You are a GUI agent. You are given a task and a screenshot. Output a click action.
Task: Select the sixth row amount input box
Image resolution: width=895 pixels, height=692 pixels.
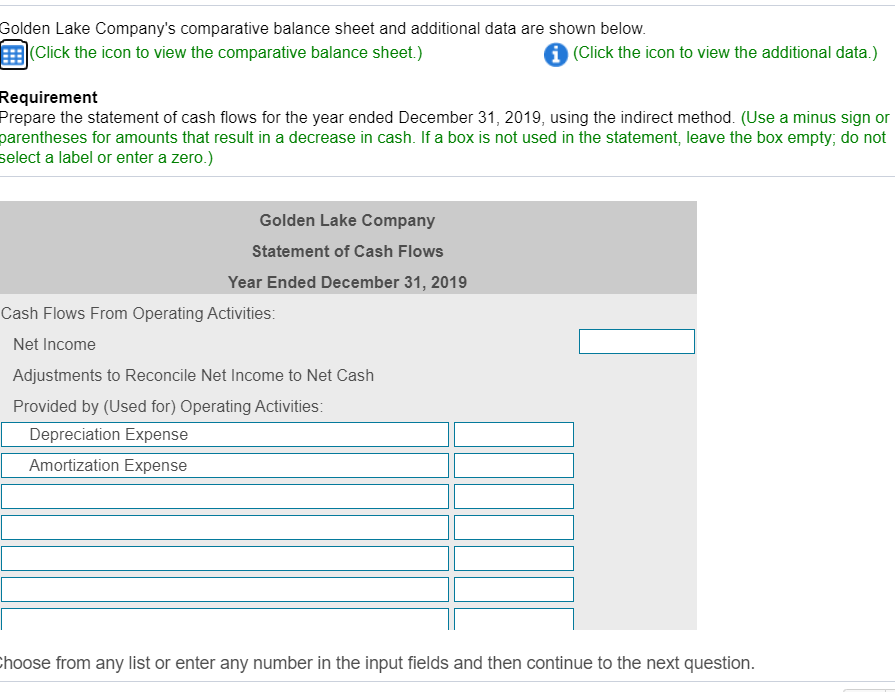point(514,589)
